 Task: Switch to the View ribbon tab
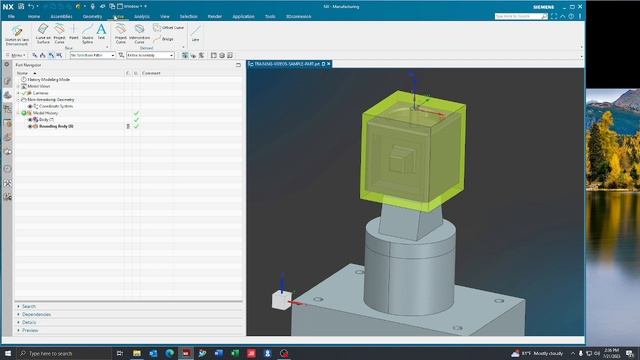click(x=164, y=16)
